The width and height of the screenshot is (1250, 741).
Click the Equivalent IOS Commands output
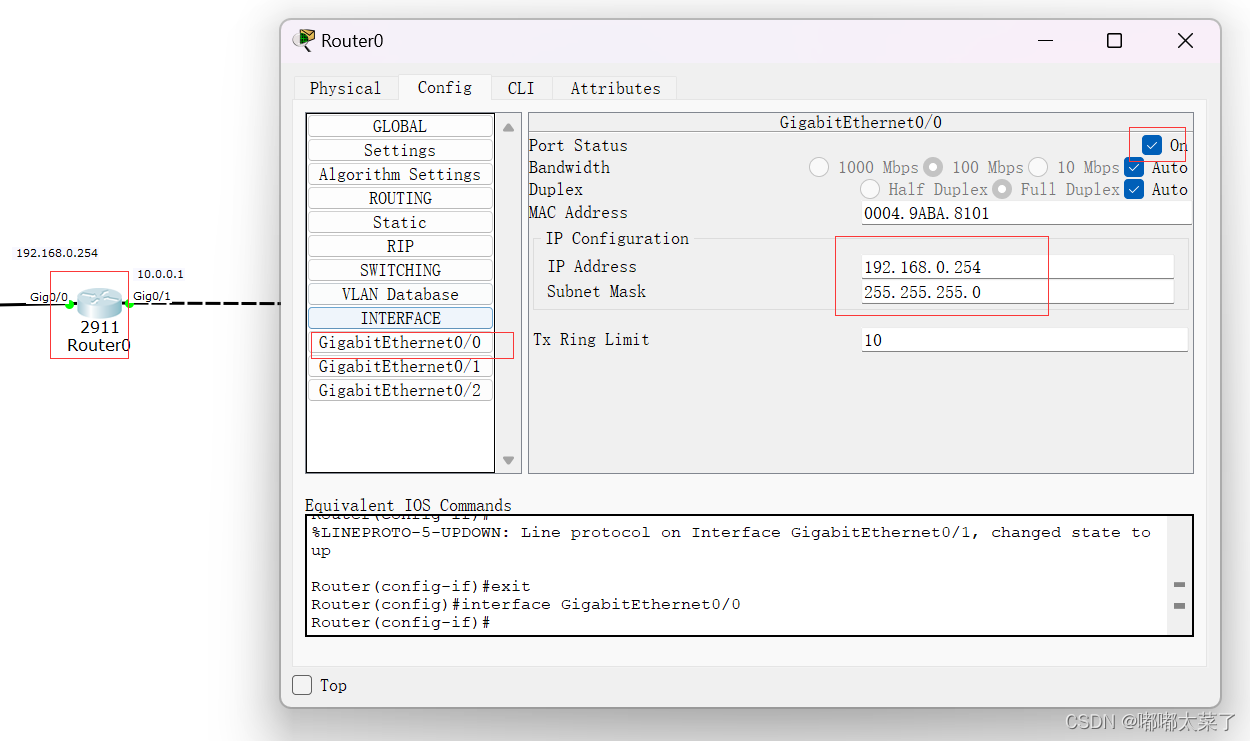(738, 576)
